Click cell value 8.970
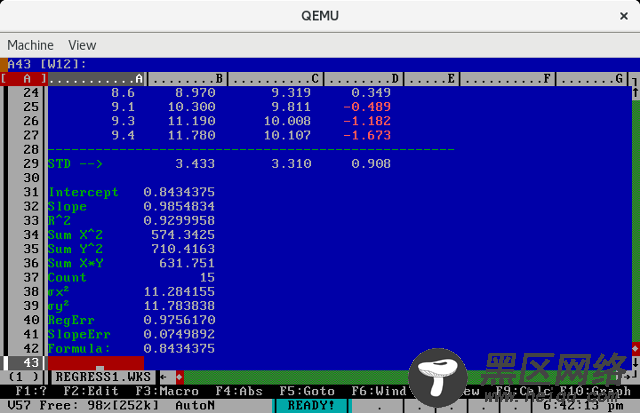The width and height of the screenshot is (640, 413). 195,93
